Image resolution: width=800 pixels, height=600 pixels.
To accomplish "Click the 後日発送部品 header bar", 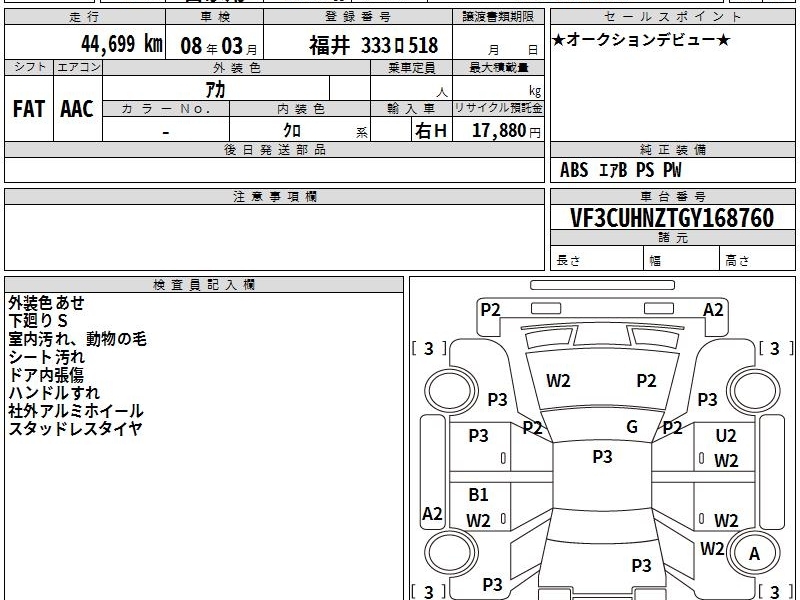I will click(274, 149).
